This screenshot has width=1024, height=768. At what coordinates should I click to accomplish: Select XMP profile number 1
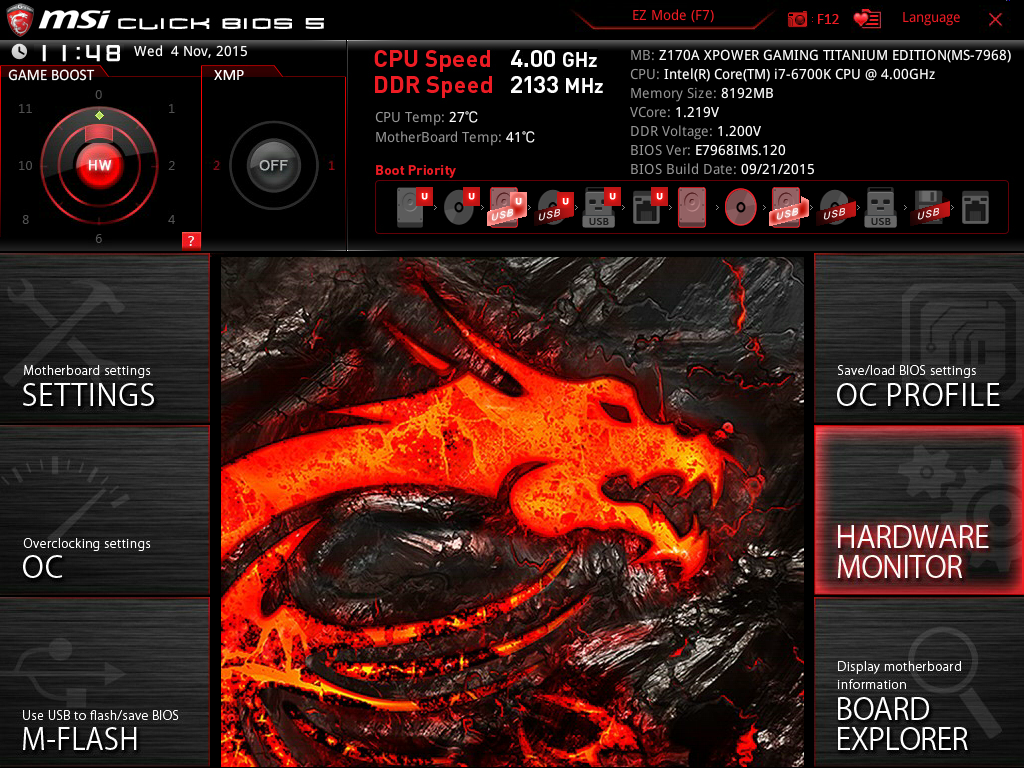click(x=331, y=165)
